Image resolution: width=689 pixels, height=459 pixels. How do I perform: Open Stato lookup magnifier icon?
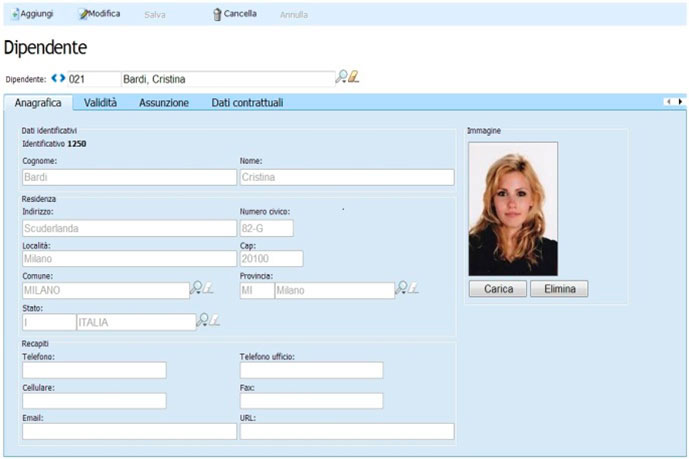click(x=202, y=320)
